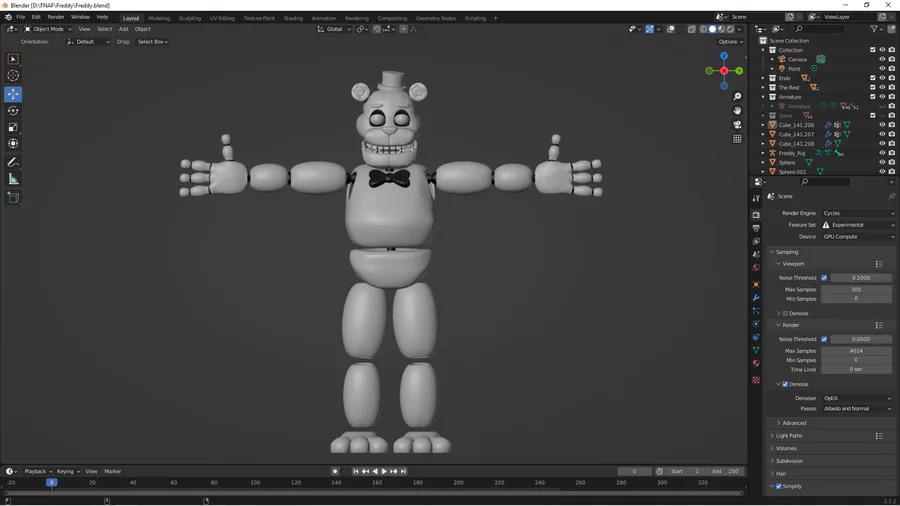Click the viewport pan hand icon

click(x=738, y=110)
